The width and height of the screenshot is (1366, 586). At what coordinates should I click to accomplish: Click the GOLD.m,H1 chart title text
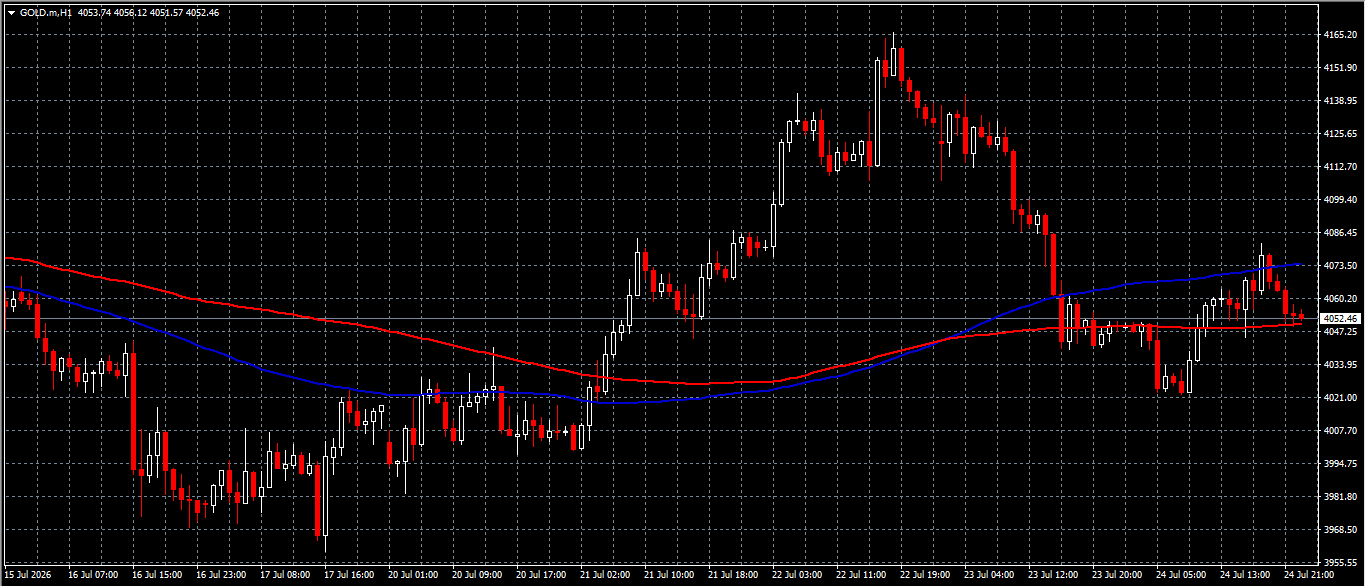tap(45, 13)
